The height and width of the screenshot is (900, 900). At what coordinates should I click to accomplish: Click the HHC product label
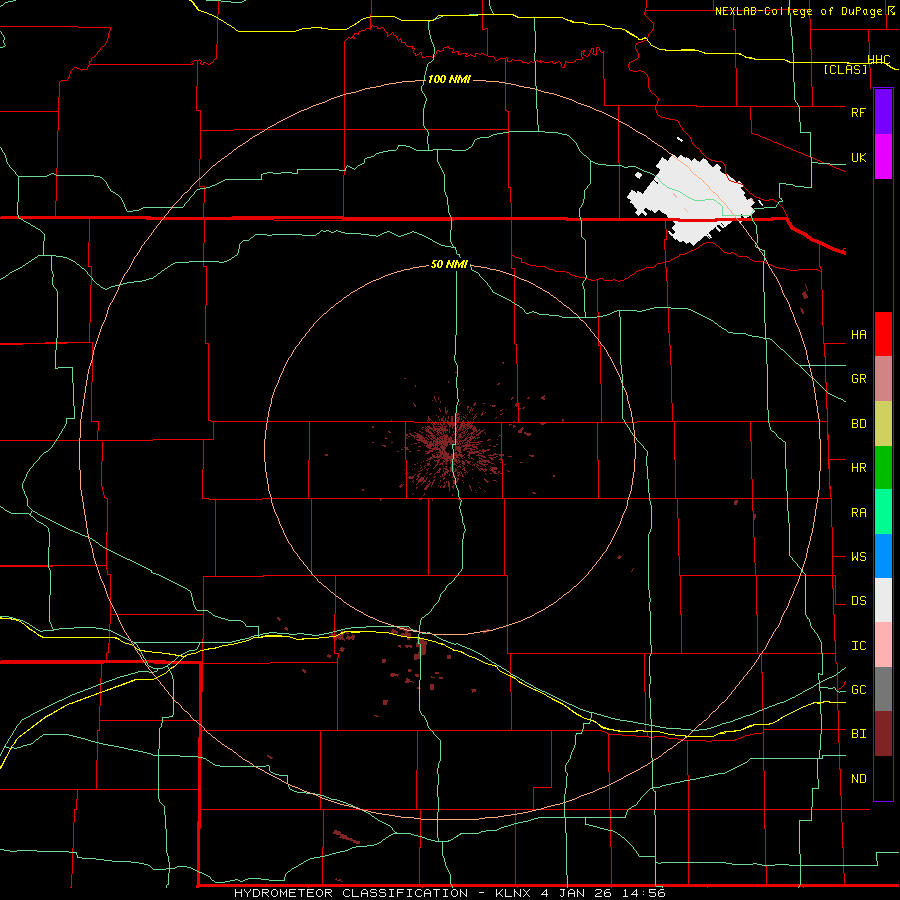[x=879, y=60]
